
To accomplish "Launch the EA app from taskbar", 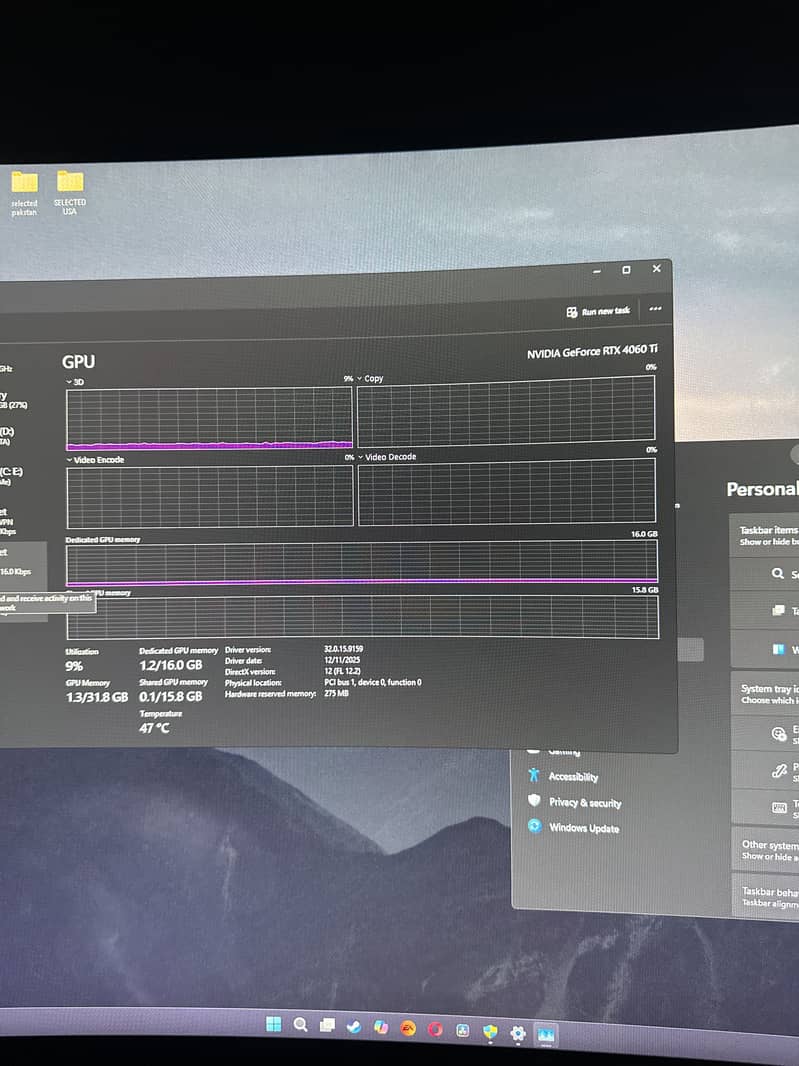I will (x=408, y=1028).
